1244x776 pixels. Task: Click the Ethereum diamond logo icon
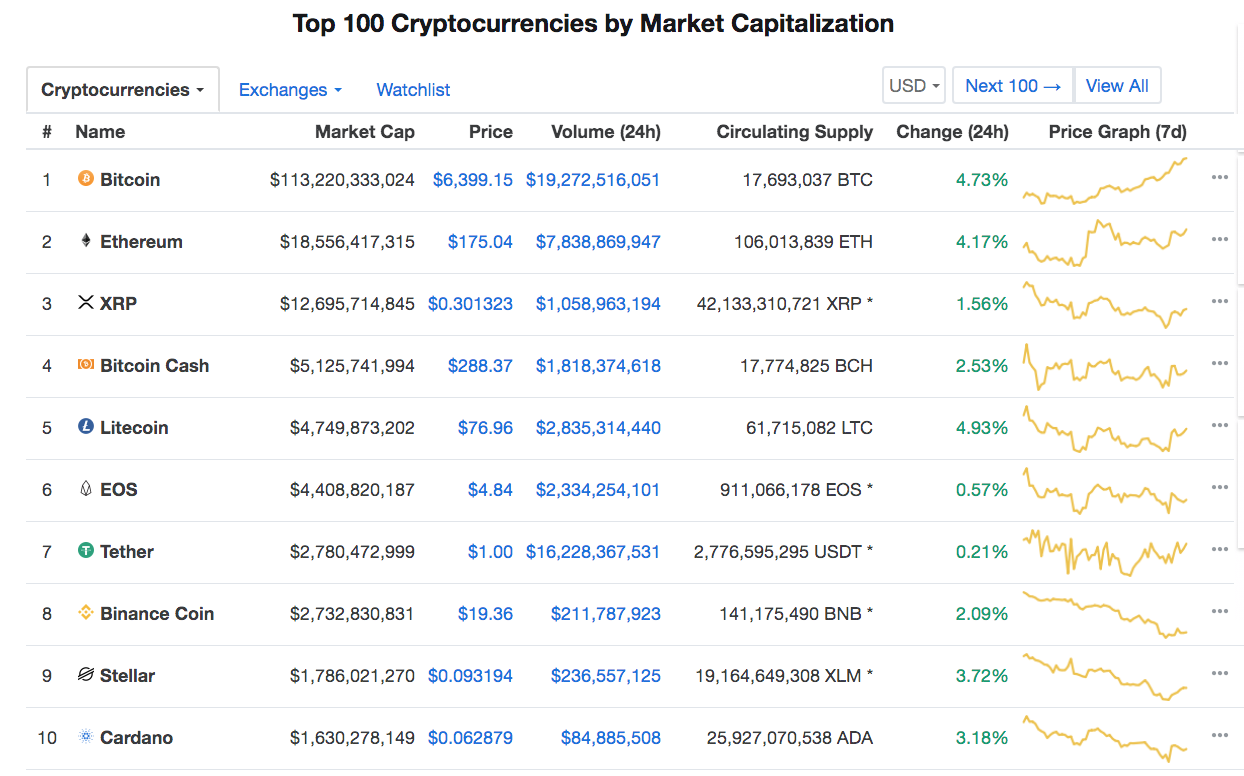(86, 242)
